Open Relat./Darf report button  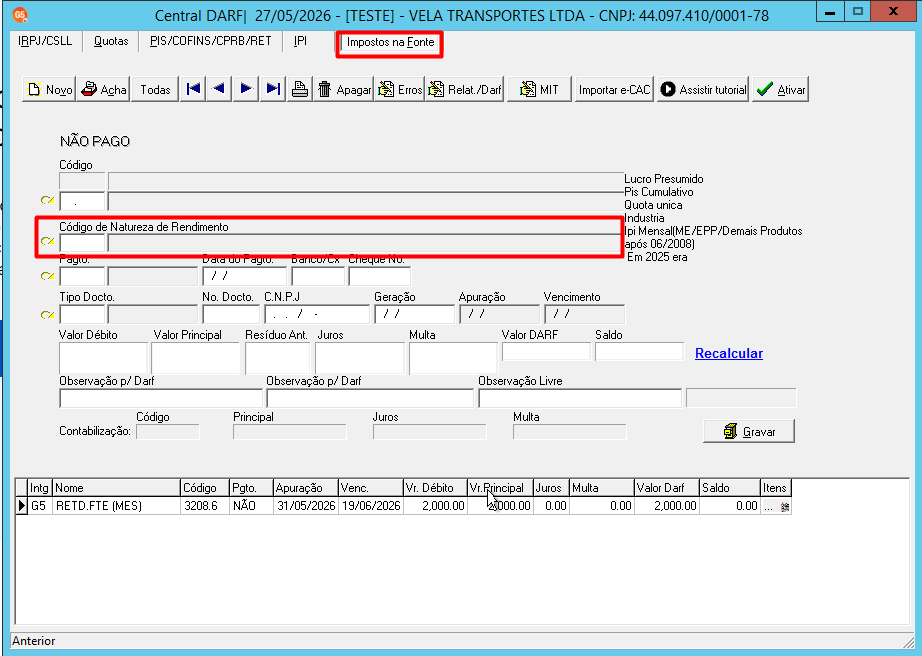(x=465, y=89)
